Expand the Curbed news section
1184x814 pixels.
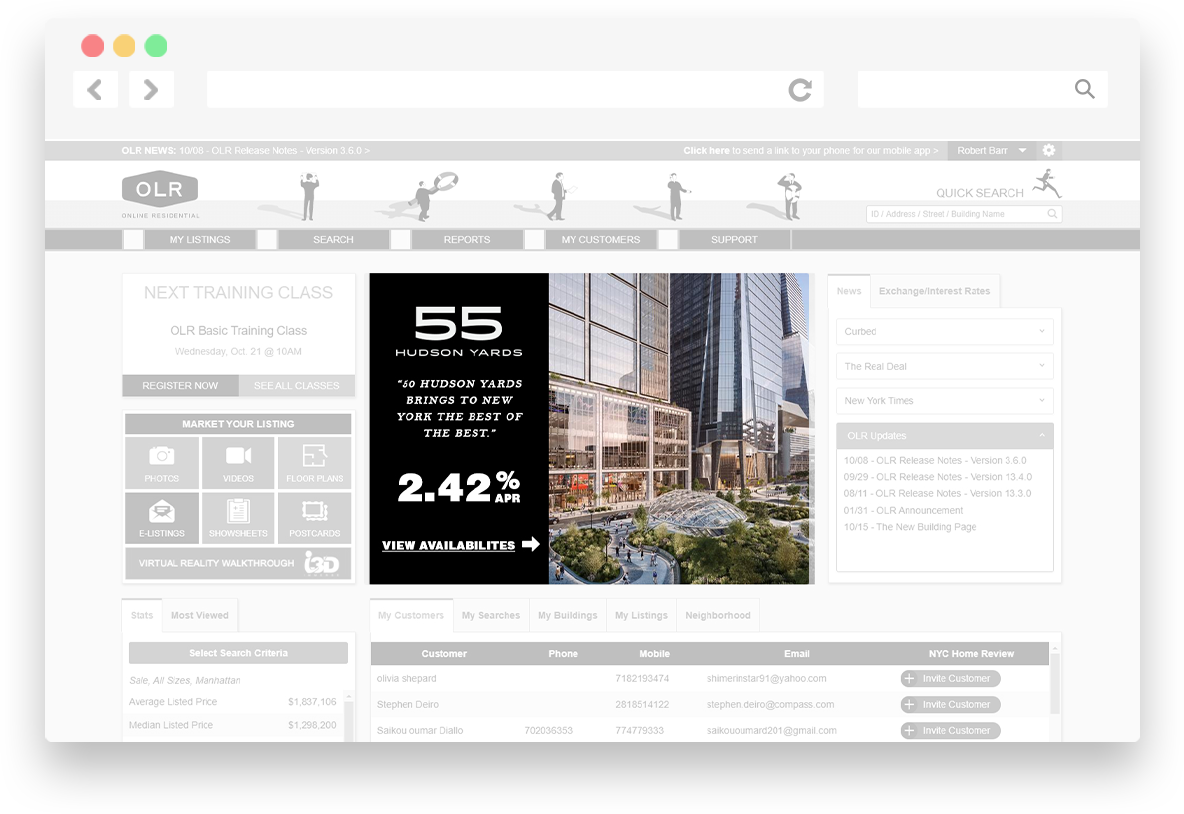point(945,331)
